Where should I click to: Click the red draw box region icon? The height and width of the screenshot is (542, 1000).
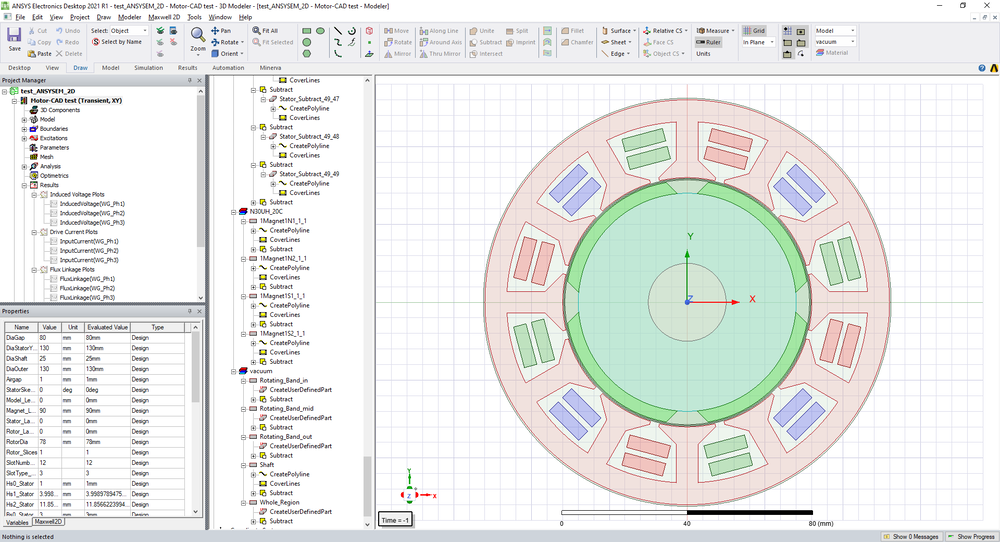point(369,31)
